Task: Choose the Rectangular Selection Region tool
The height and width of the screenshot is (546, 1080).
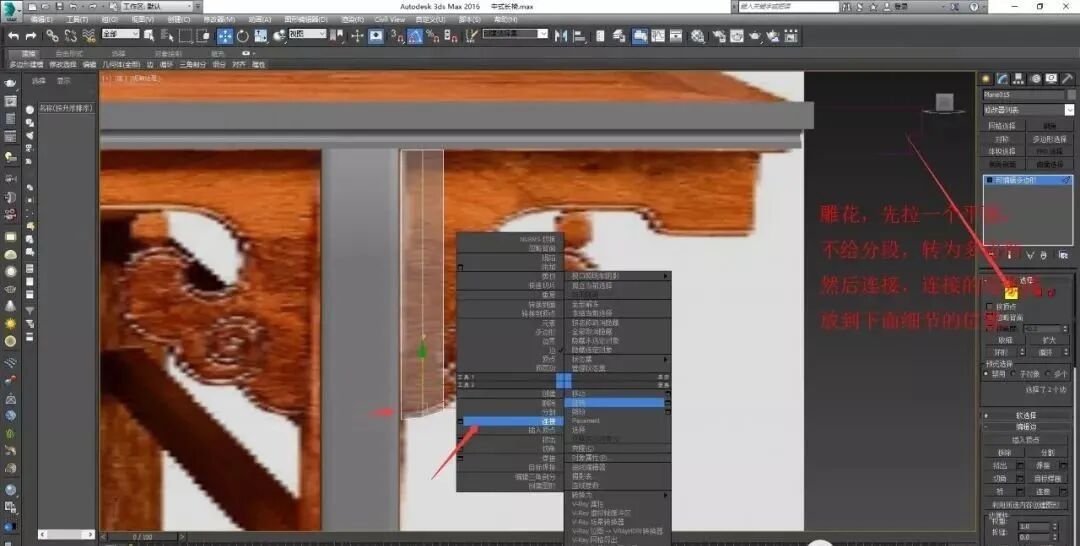Action: 186,36
